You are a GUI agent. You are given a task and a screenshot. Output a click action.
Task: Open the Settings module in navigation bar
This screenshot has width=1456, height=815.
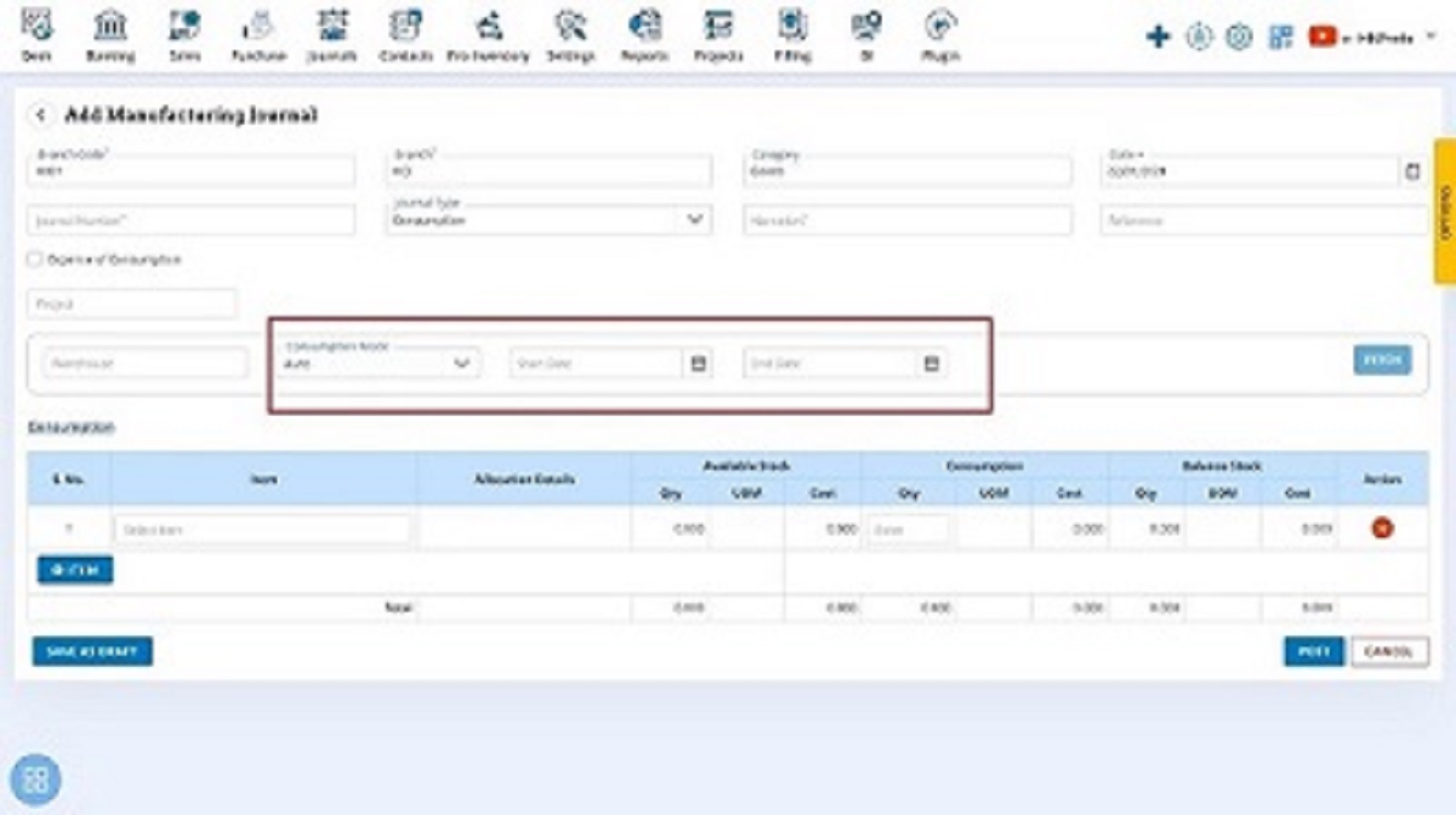571,35
